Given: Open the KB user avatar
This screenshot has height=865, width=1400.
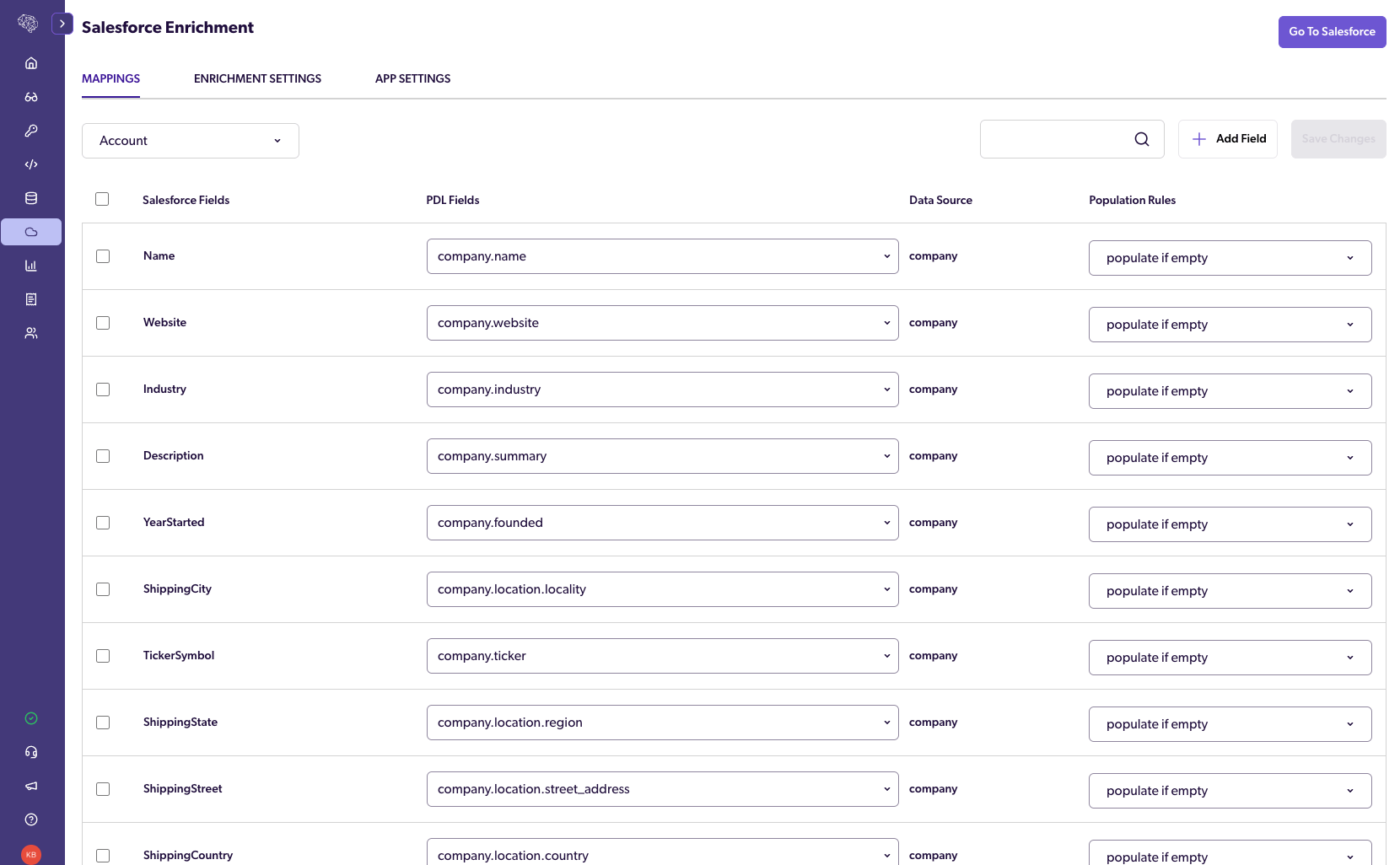Looking at the screenshot, I should point(31,854).
